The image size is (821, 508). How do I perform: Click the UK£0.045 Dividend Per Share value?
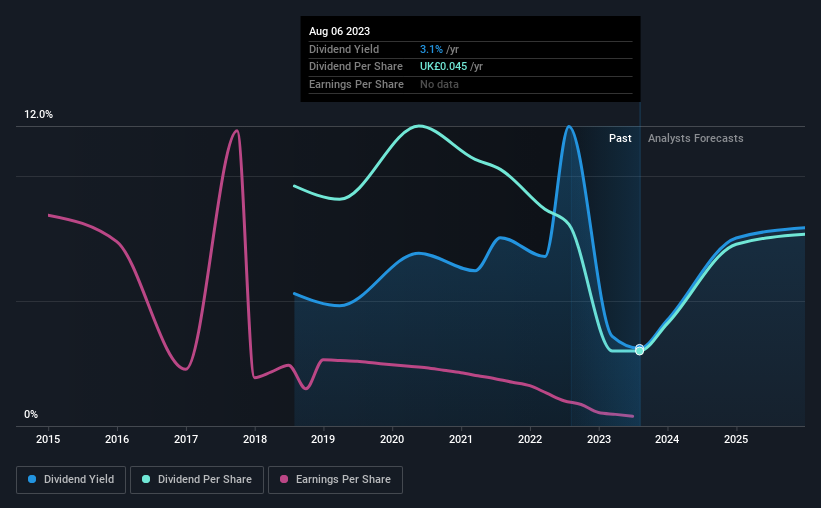443,67
